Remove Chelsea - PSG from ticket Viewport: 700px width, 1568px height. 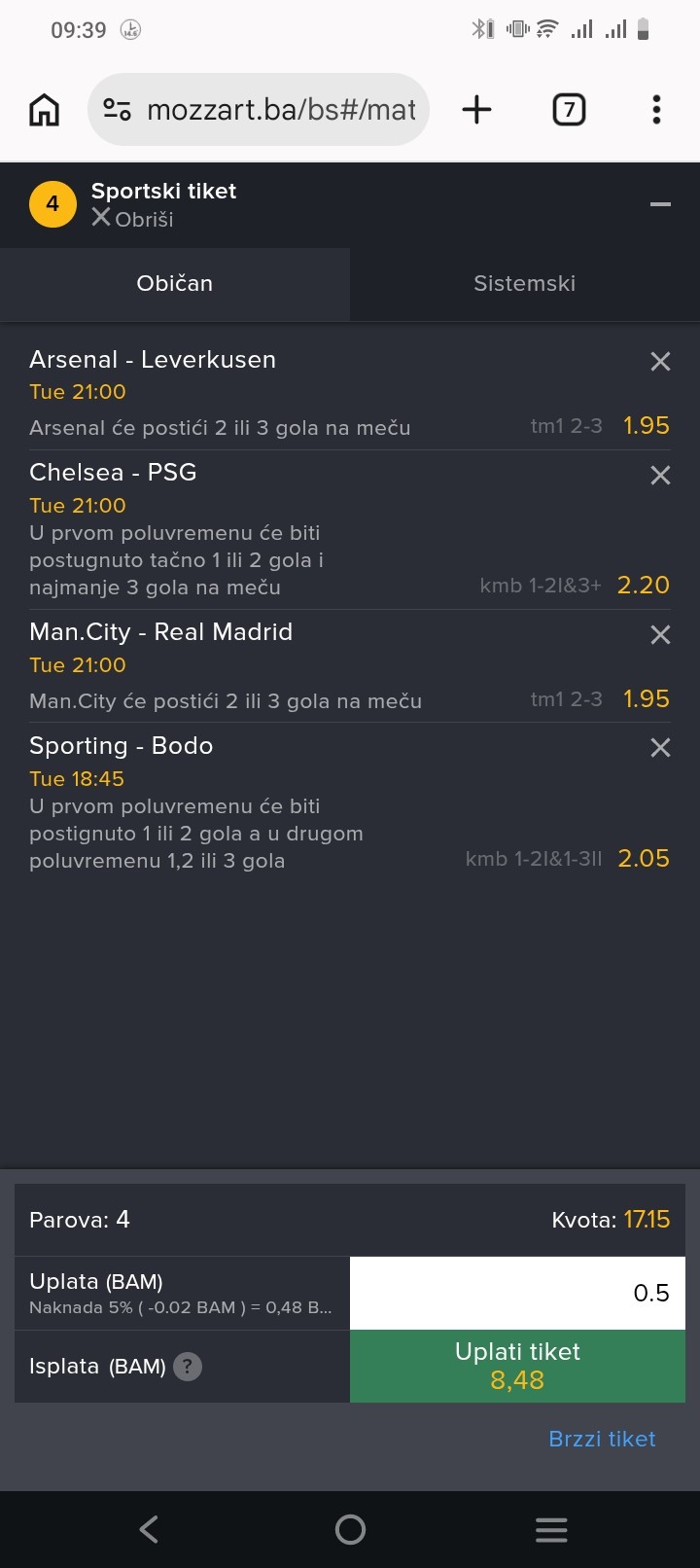click(x=660, y=476)
